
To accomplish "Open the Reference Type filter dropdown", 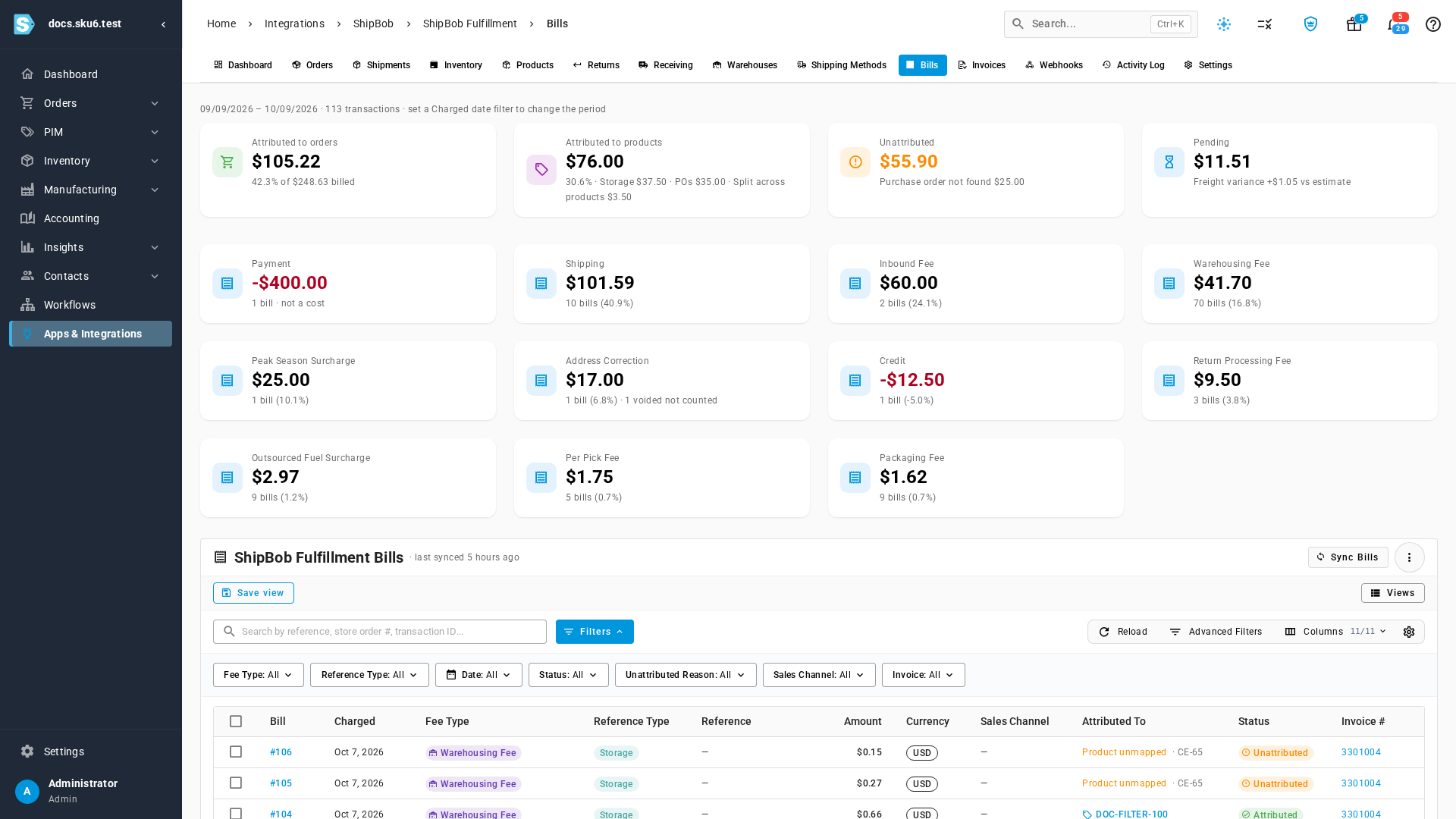I will point(369,675).
